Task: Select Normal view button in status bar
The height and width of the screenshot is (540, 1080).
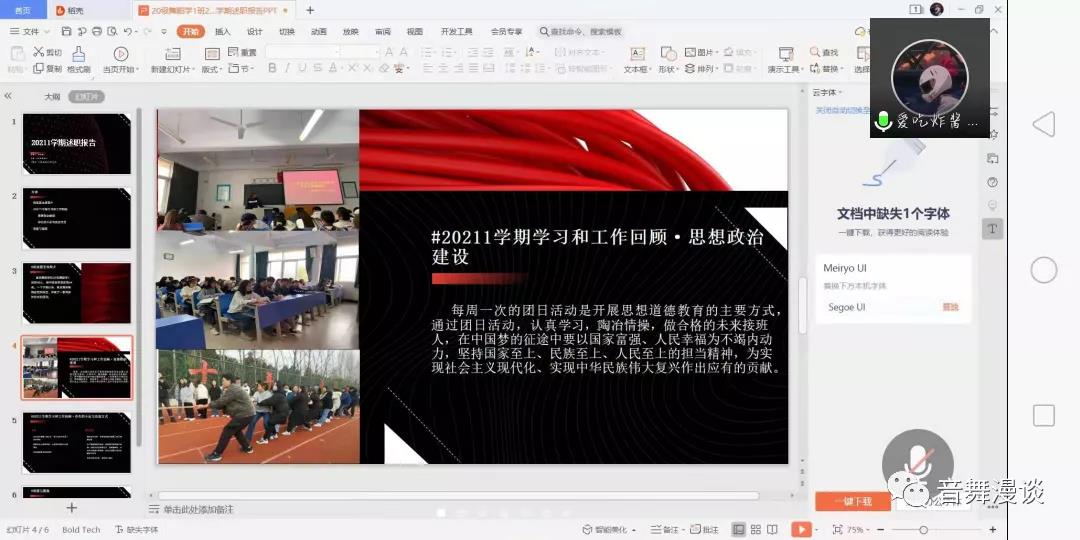Action: coord(739,529)
